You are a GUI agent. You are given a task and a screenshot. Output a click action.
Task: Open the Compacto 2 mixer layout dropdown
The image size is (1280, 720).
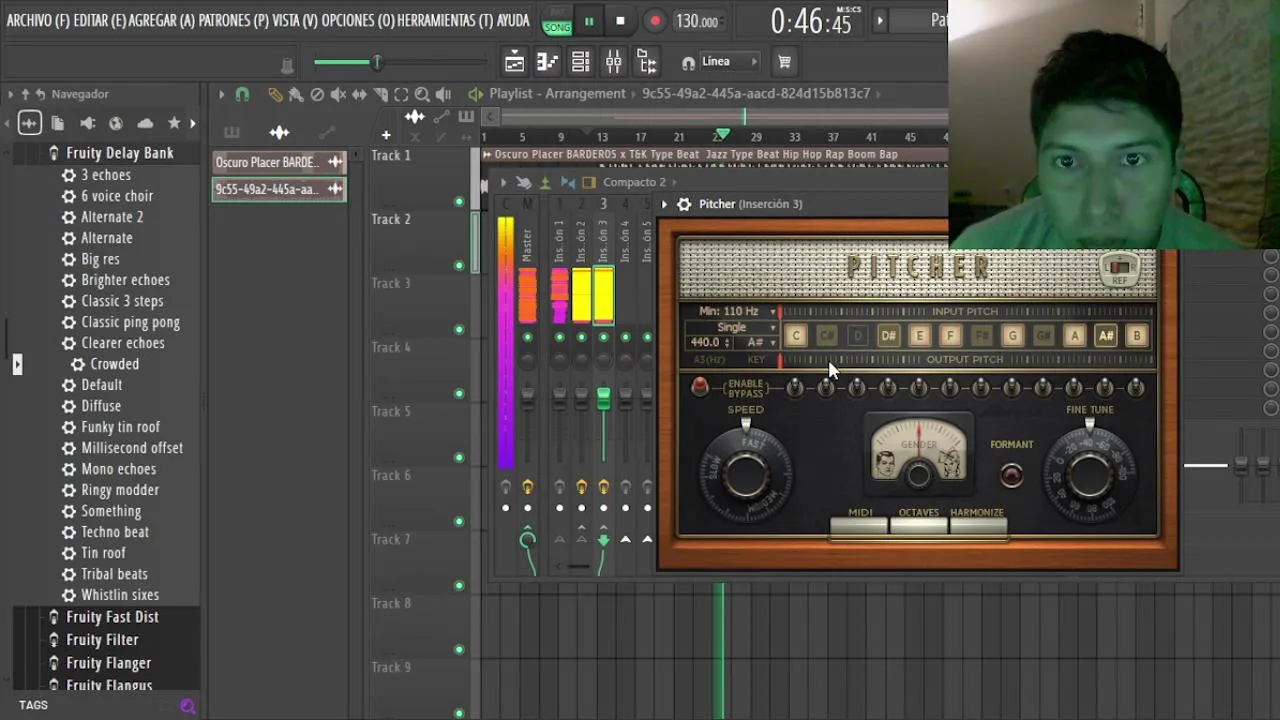(x=640, y=182)
